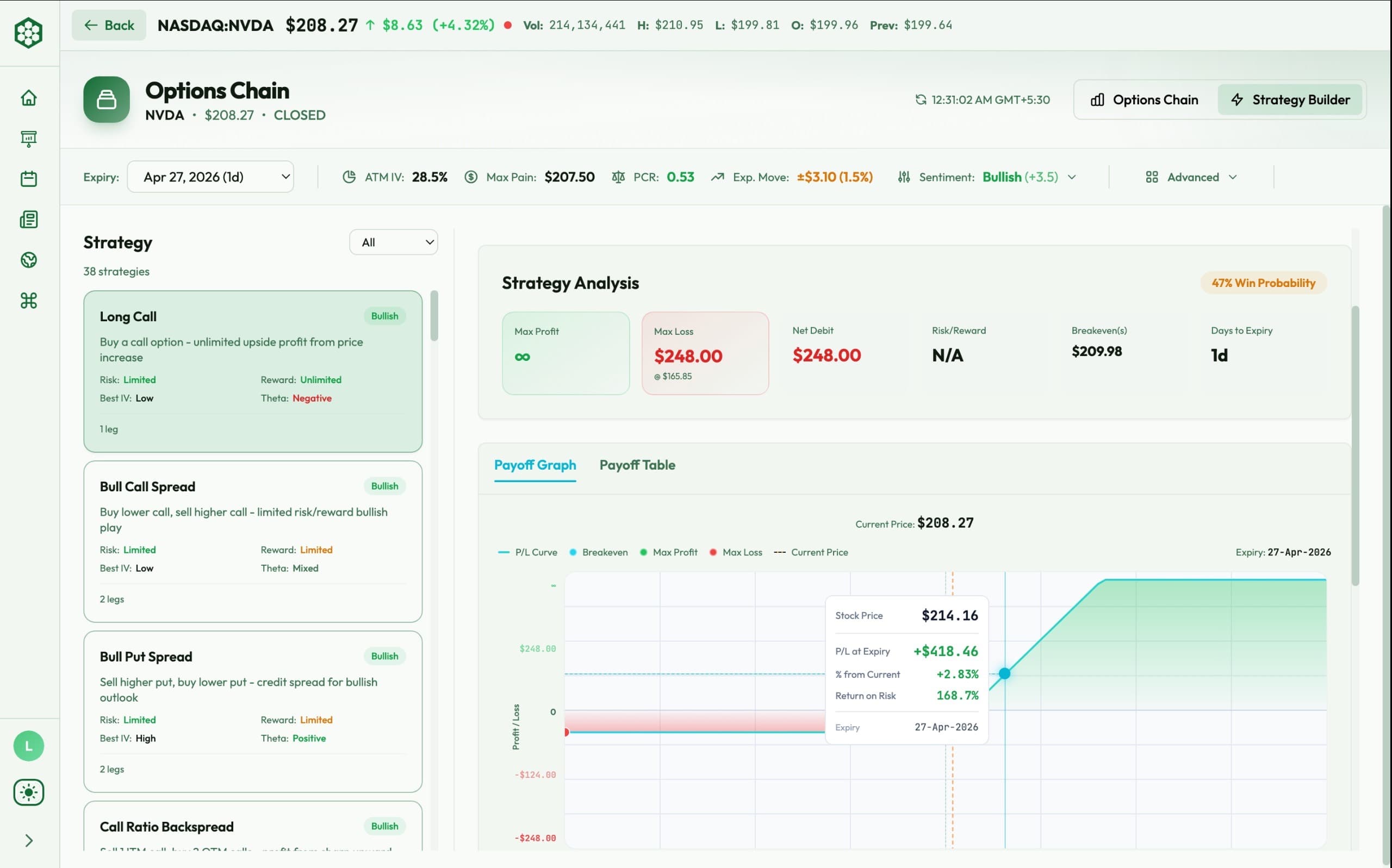
Task: Open the calendar sidebar icon
Action: click(29, 178)
